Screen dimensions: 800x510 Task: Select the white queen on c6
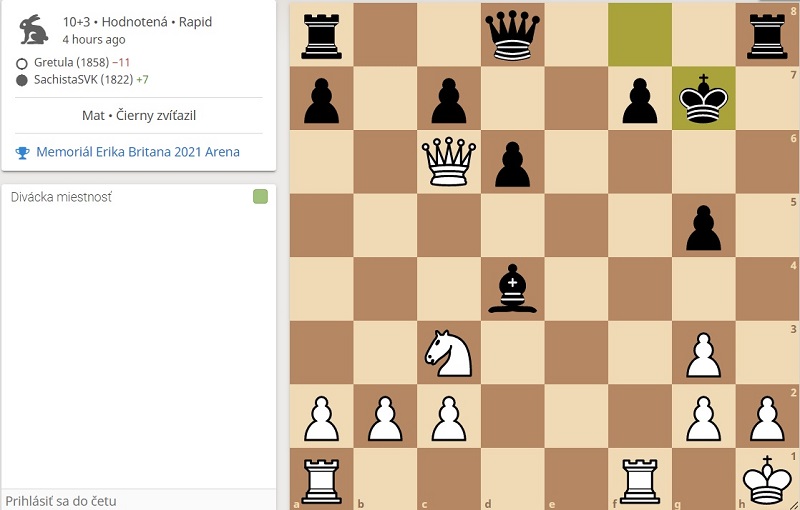(448, 162)
